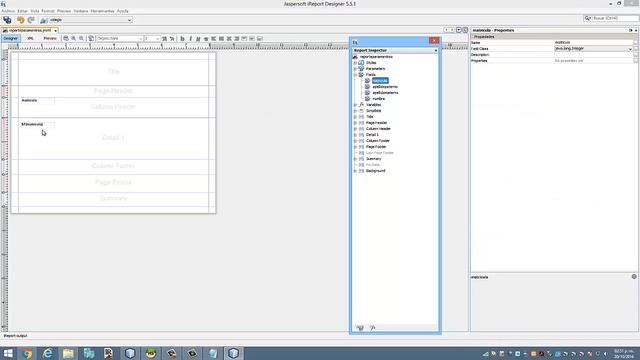Screen dimensions: 640x360
Task: Open the Report Inspector panel dropdown arrow
Action: (x=436, y=51)
